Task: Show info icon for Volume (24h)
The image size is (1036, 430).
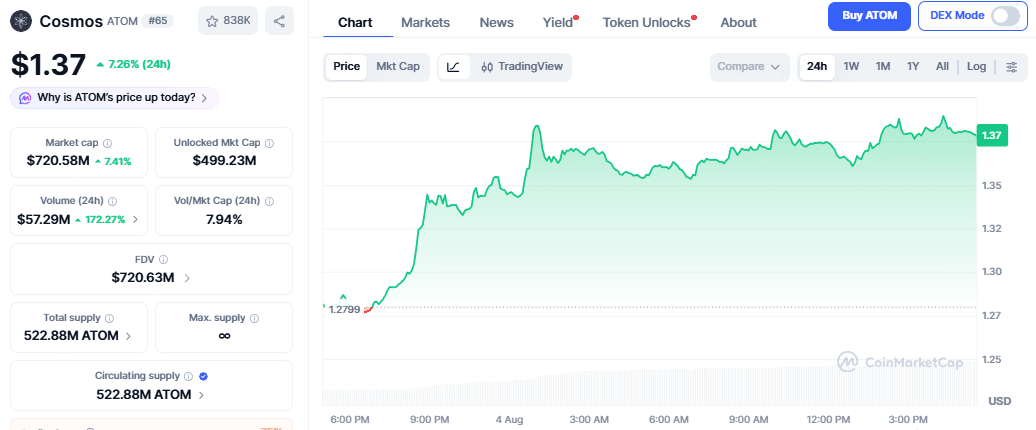Action: (x=112, y=201)
